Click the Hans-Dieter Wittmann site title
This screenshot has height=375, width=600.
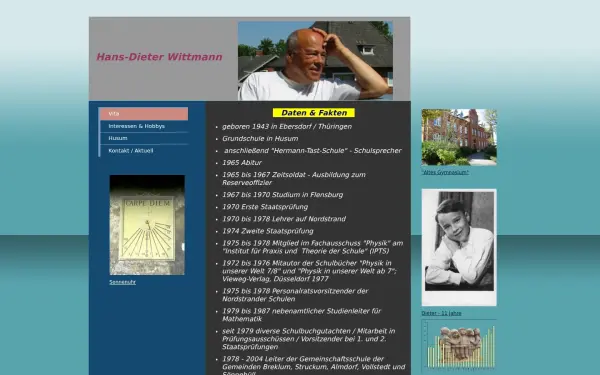159,57
